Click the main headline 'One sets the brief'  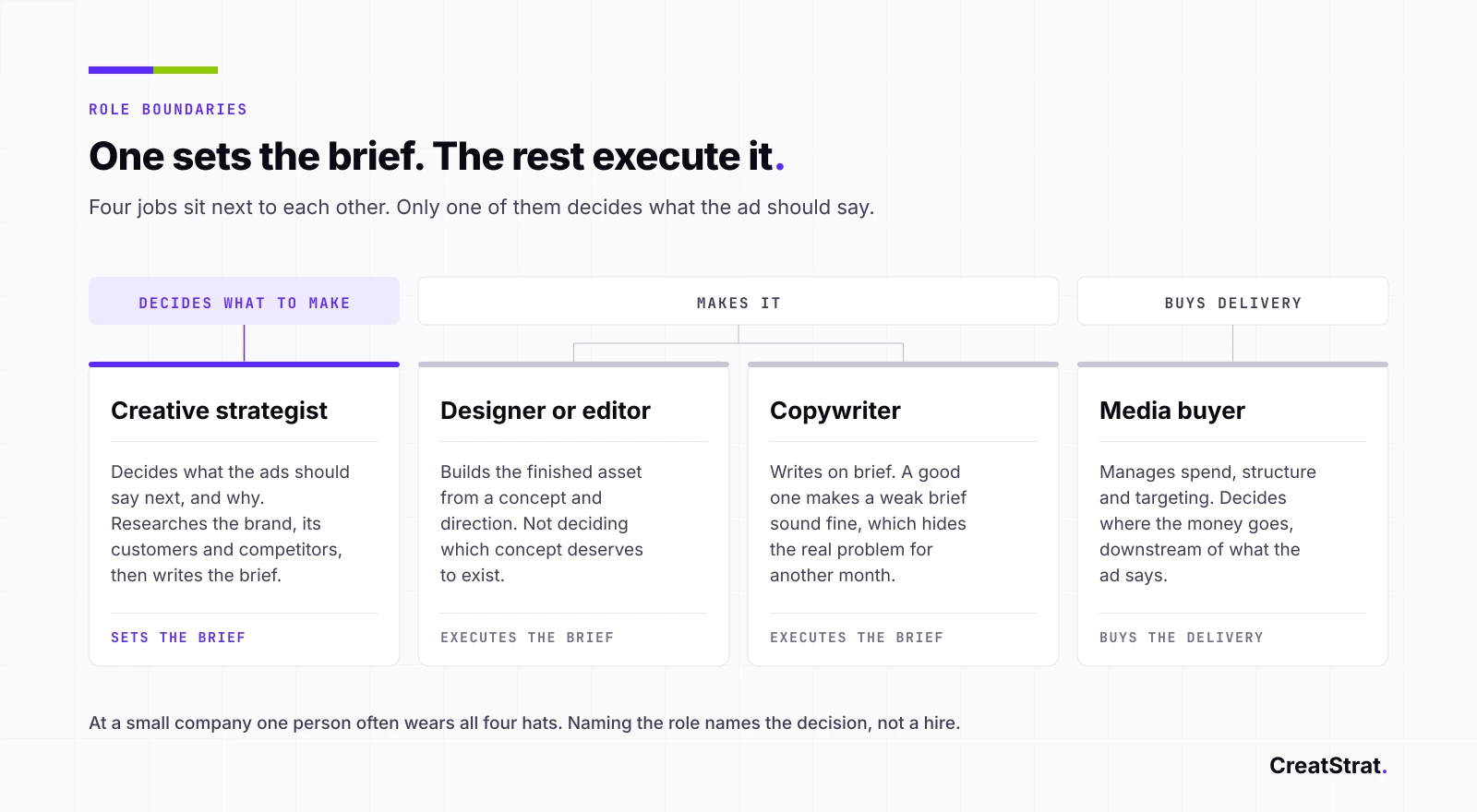[x=437, y=157]
